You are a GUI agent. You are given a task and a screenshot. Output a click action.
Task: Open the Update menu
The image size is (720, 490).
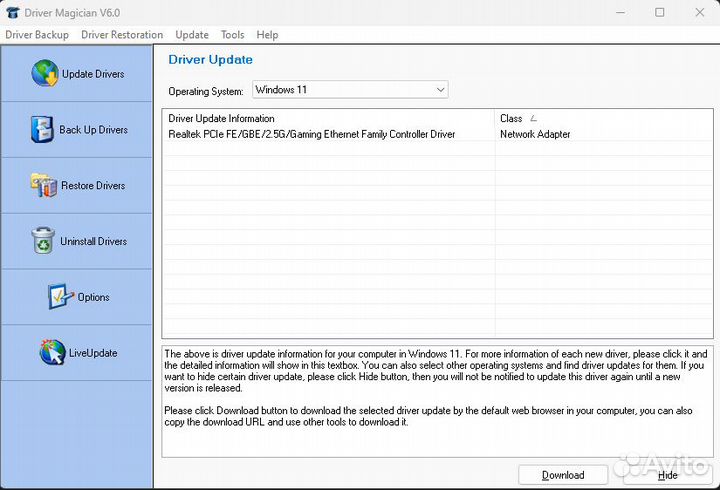pos(192,35)
